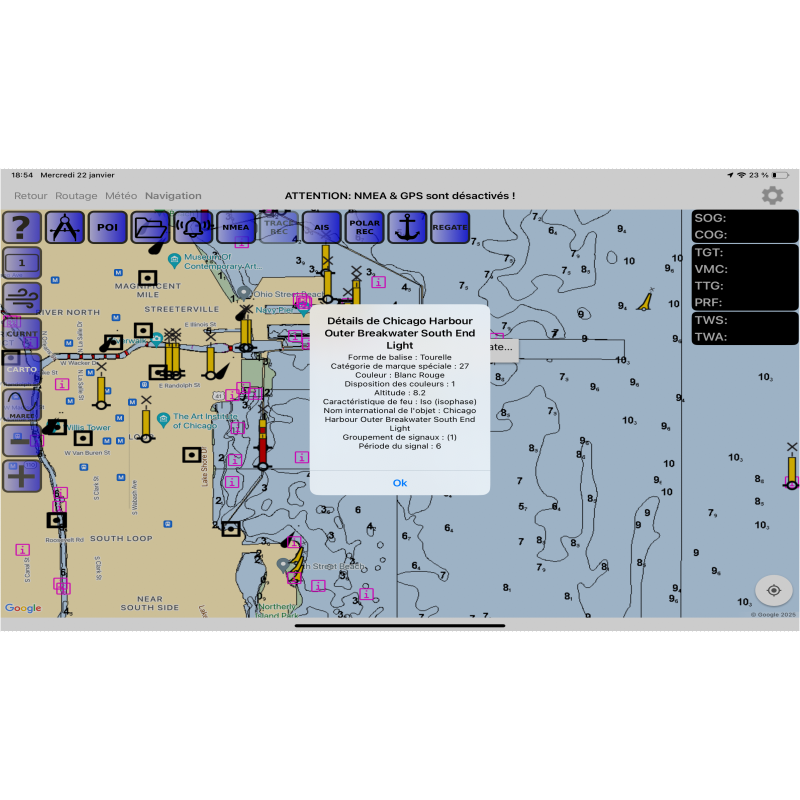
Task: Tap the alarm bell button
Action: tap(193, 228)
